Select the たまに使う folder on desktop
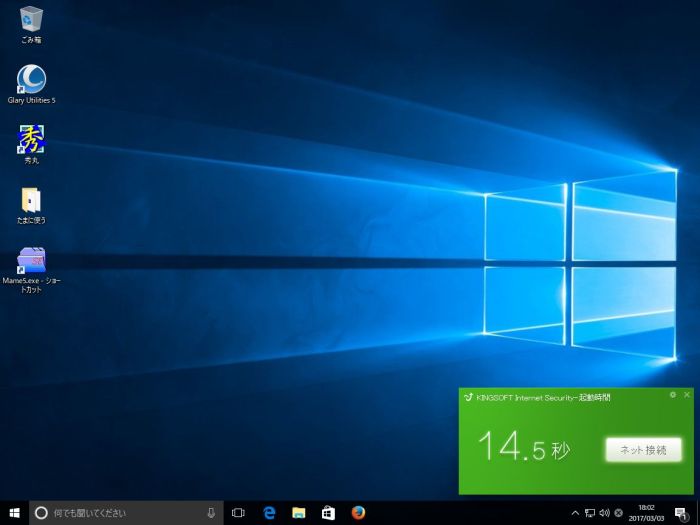 click(x=31, y=199)
